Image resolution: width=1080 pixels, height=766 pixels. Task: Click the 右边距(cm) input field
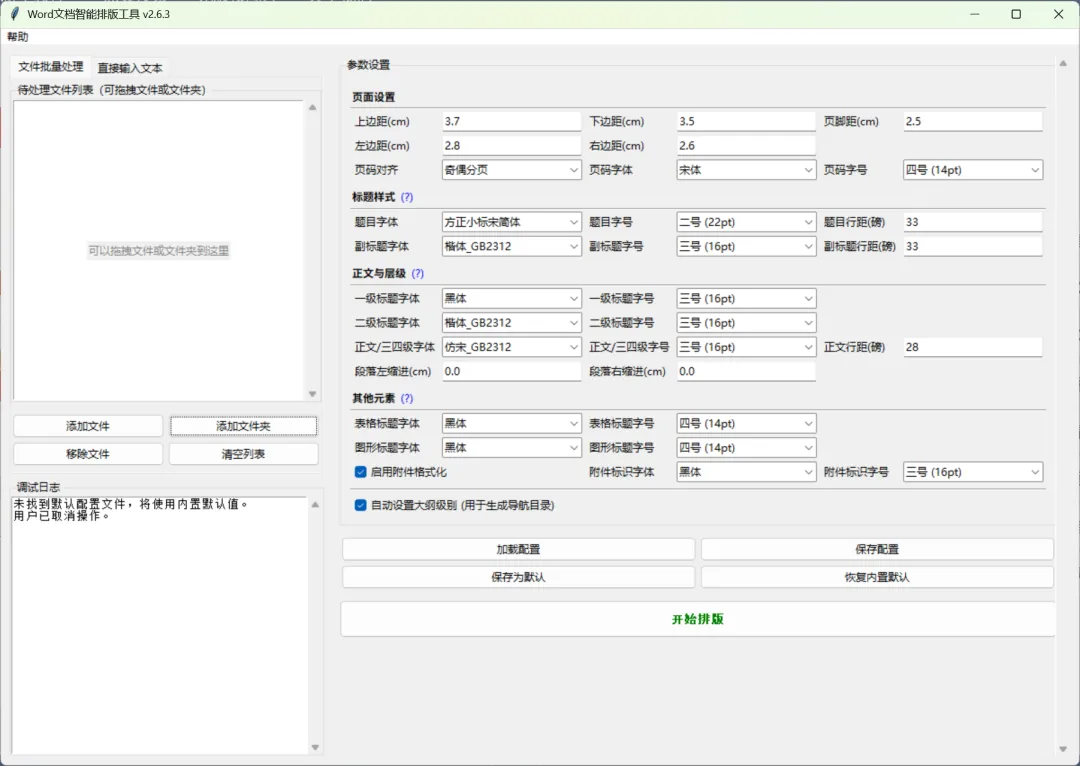point(747,145)
